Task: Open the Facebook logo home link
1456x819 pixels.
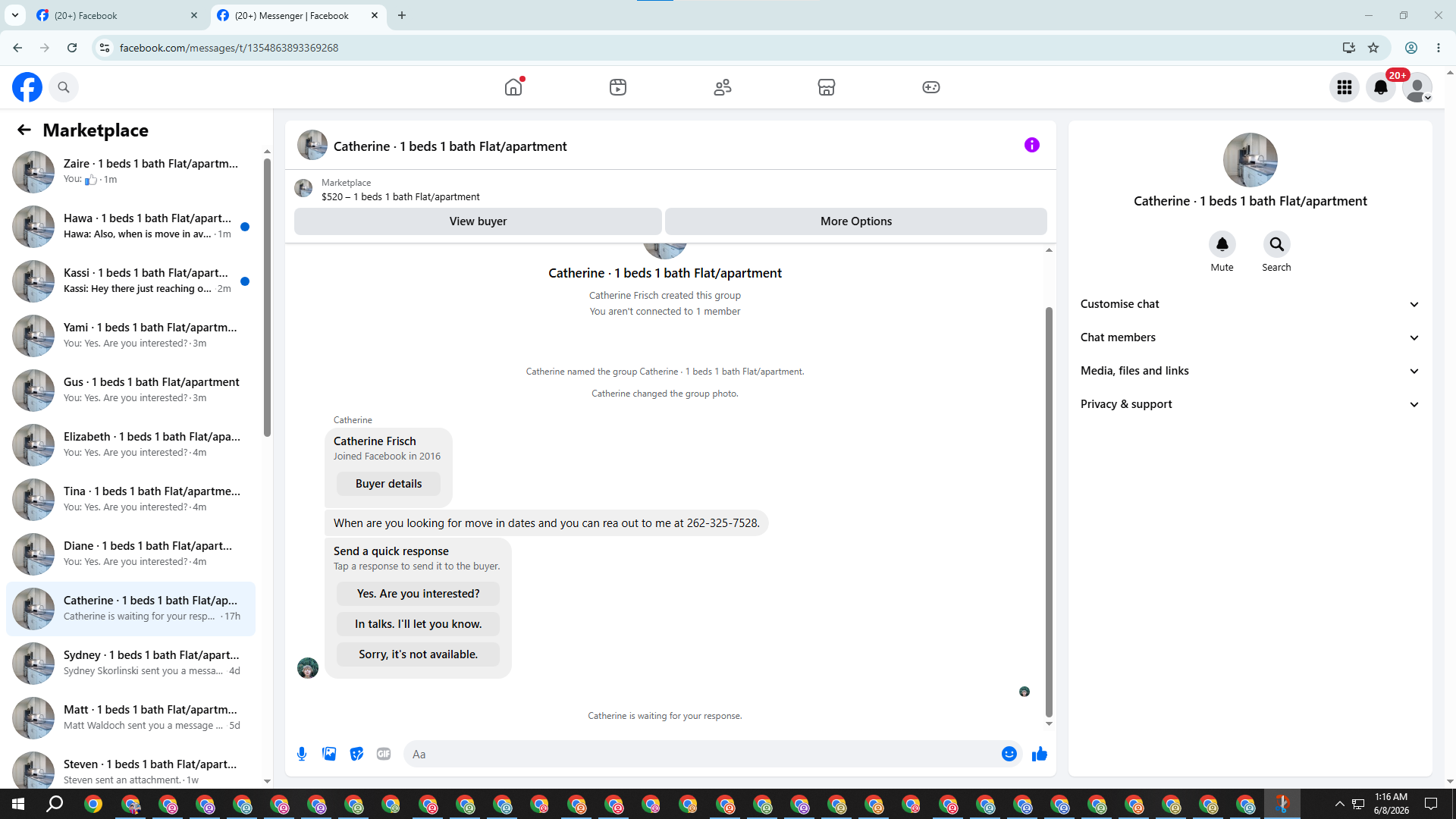Action: click(27, 87)
